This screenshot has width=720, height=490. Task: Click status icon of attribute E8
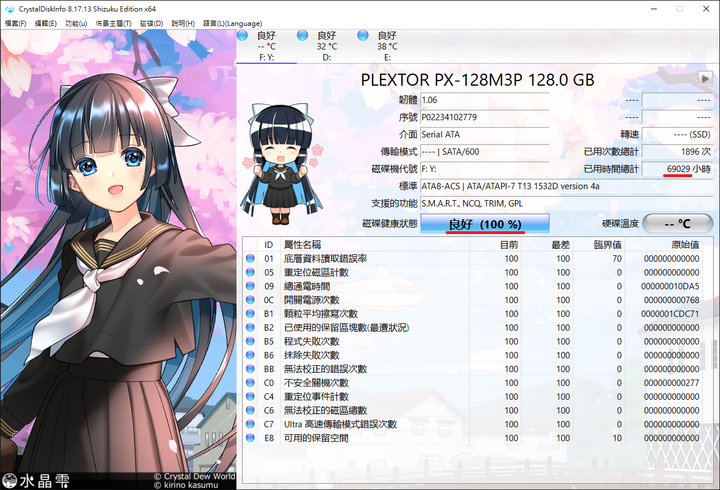tap(250, 438)
